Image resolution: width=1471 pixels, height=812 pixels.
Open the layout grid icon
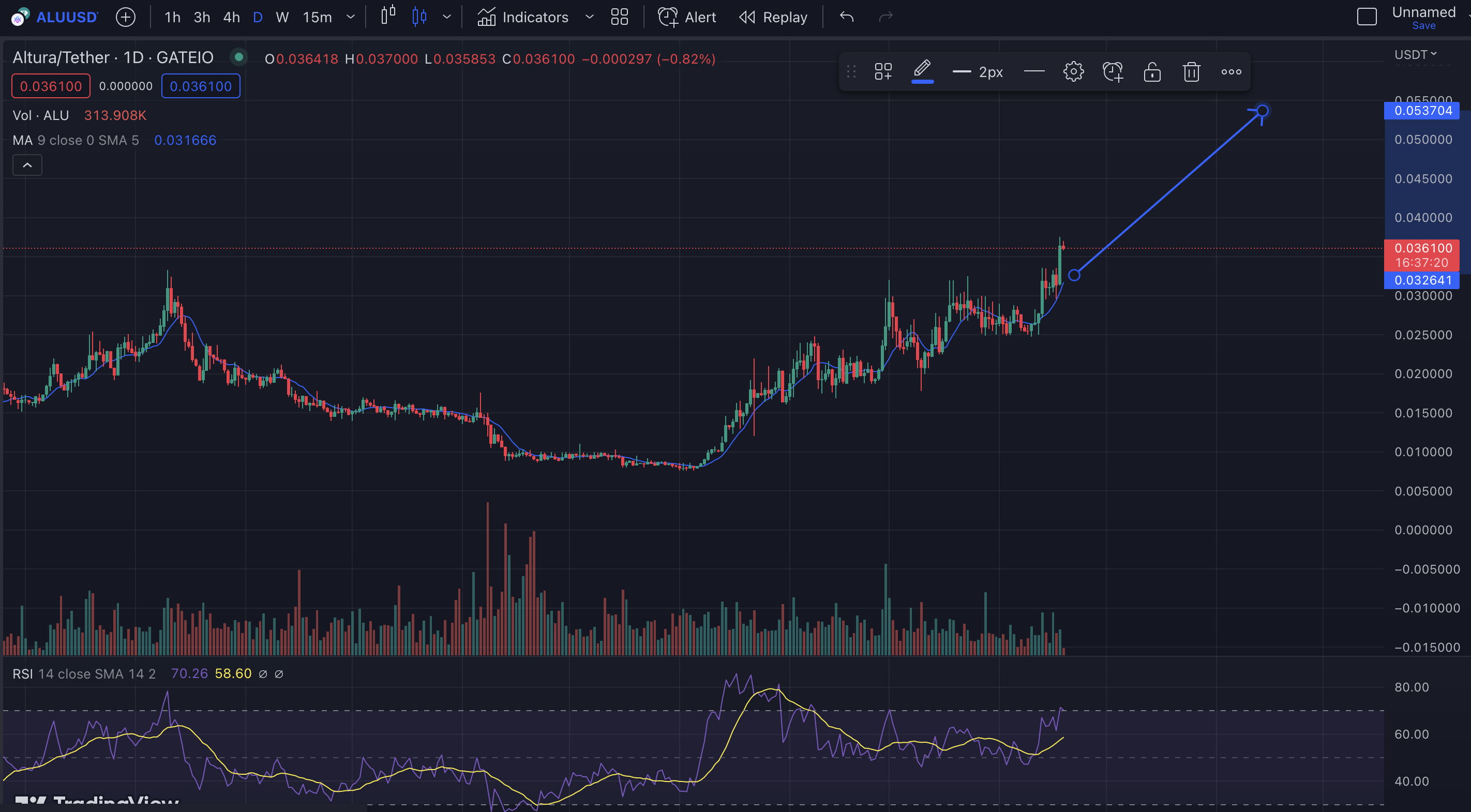pyautogui.click(x=619, y=17)
